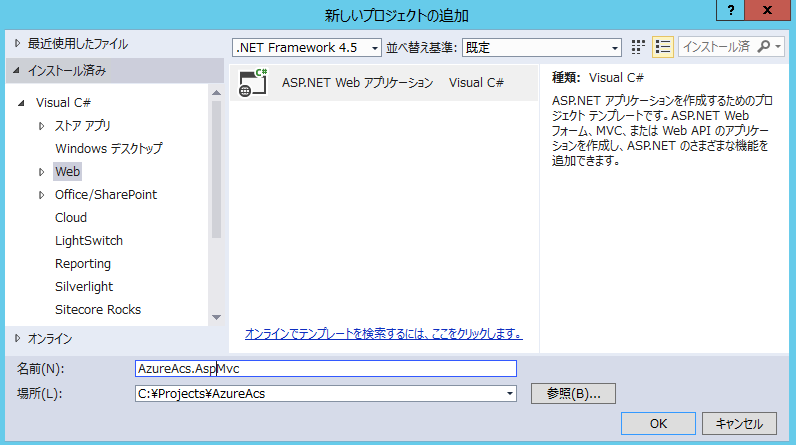796x445 pixels.
Task: Select the Sitecore Rocks category
Action: coord(98,310)
